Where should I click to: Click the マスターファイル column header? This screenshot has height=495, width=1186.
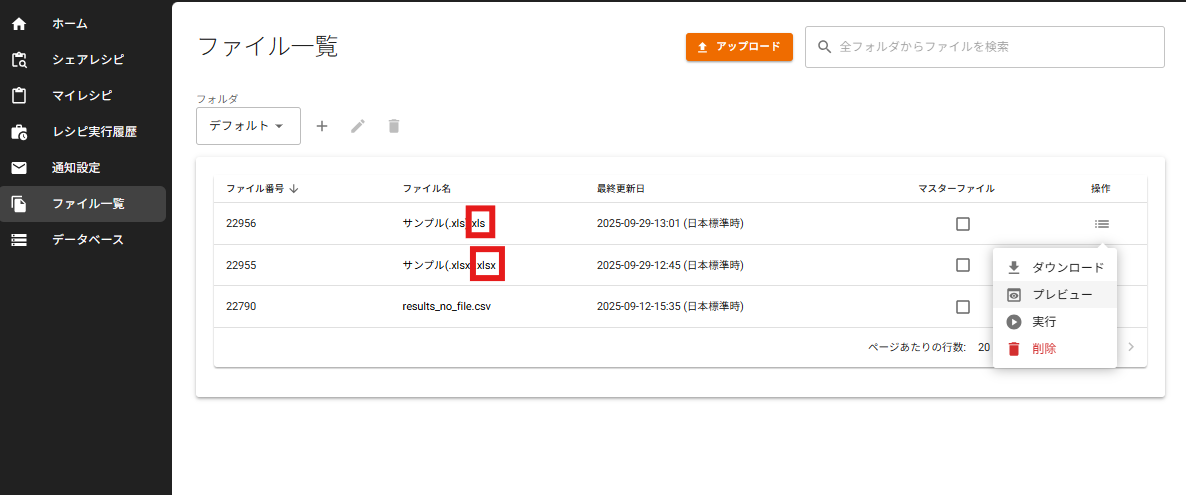(x=956, y=188)
